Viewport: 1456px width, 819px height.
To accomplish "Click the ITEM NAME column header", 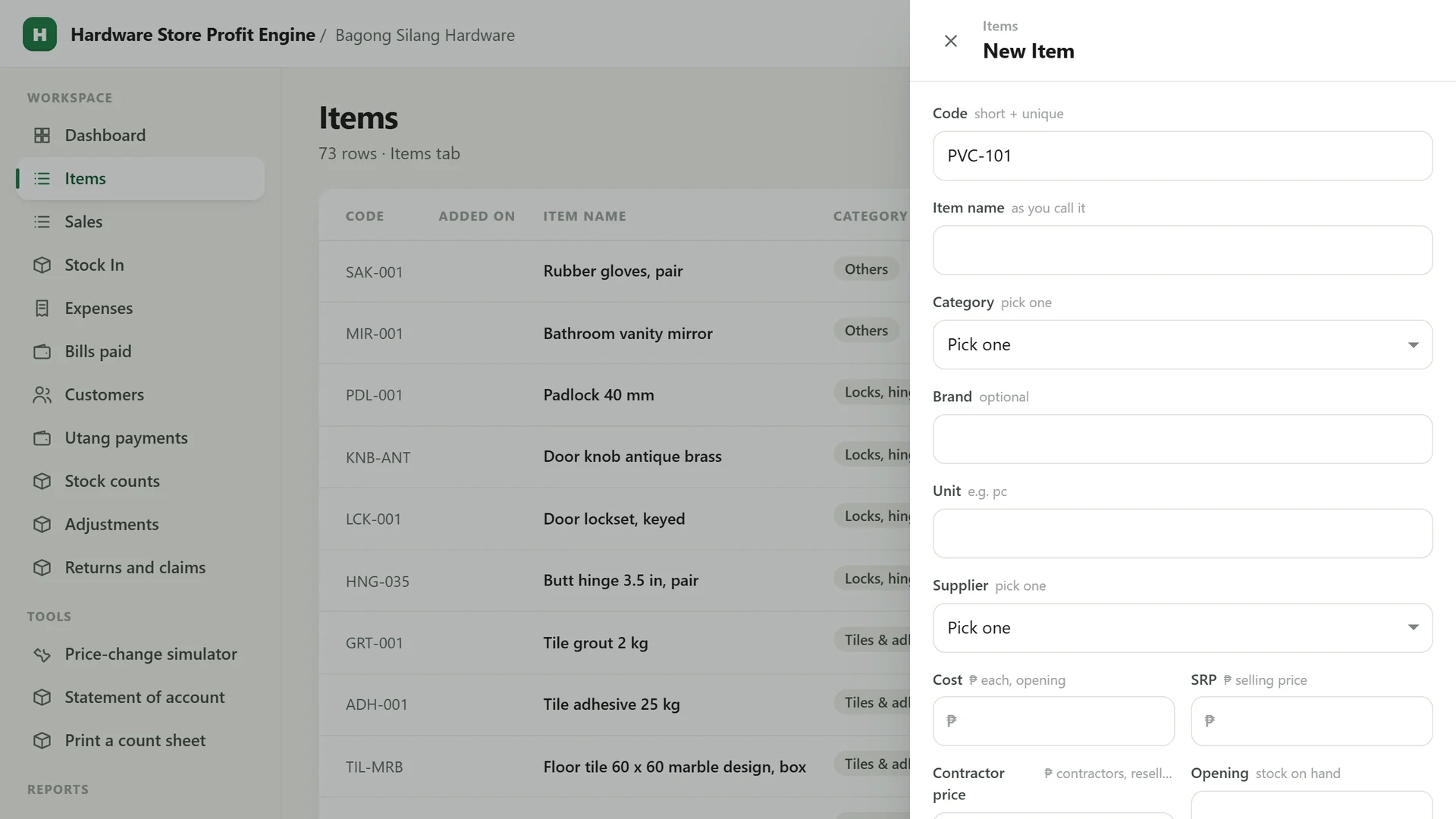I will tap(585, 216).
